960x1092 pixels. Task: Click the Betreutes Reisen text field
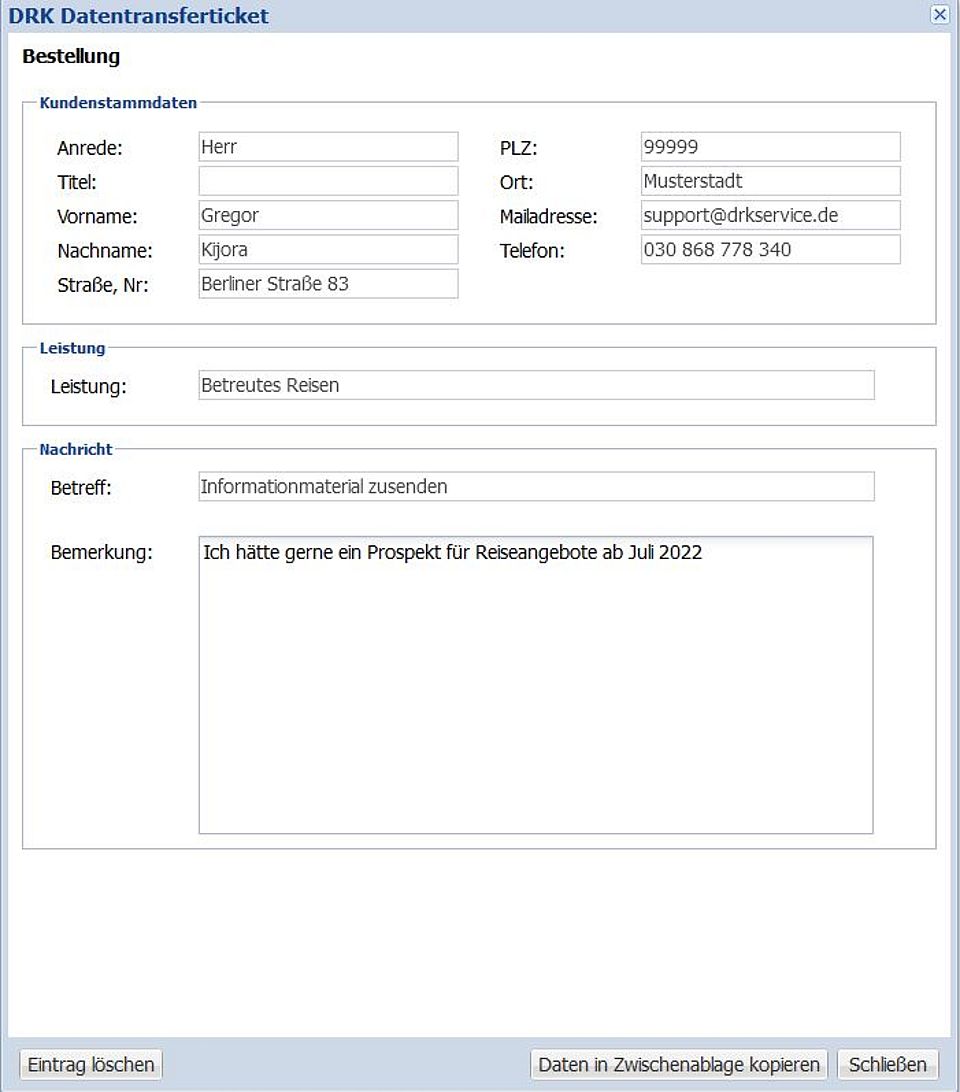click(x=536, y=385)
